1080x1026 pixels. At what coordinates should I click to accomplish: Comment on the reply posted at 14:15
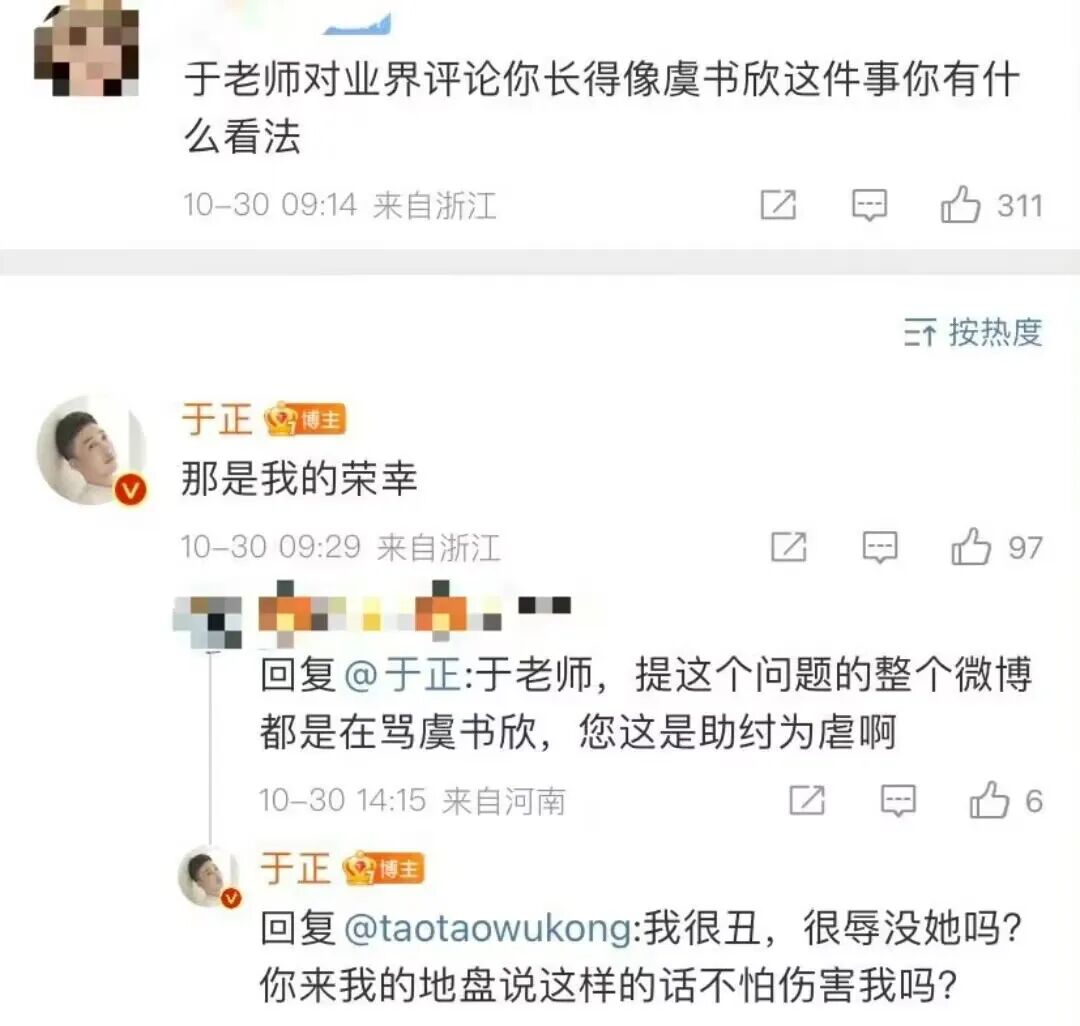point(898,801)
